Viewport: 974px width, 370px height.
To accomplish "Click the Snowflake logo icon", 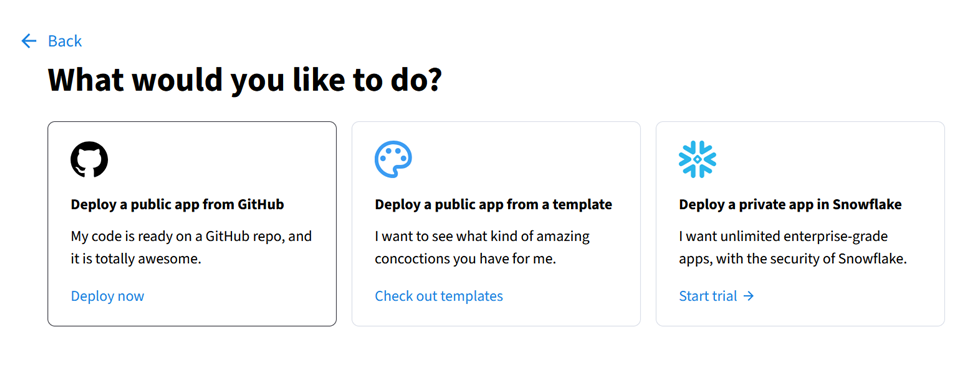I will coord(698,159).
